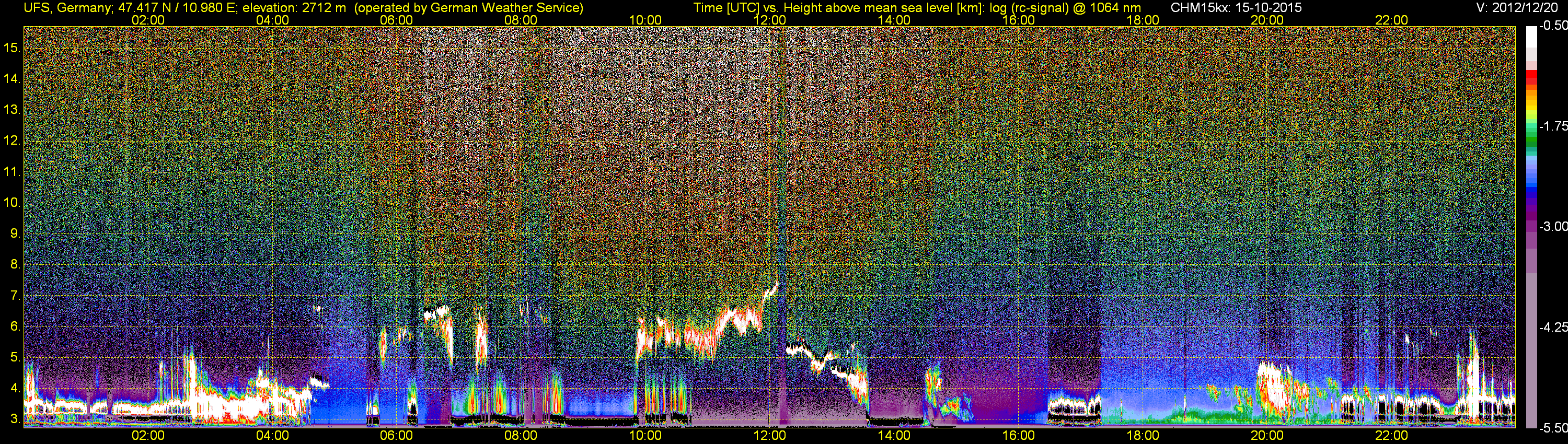The height and width of the screenshot is (444, 1568).
Task: Pick the green segment of the colorbar
Action: 1531,140
